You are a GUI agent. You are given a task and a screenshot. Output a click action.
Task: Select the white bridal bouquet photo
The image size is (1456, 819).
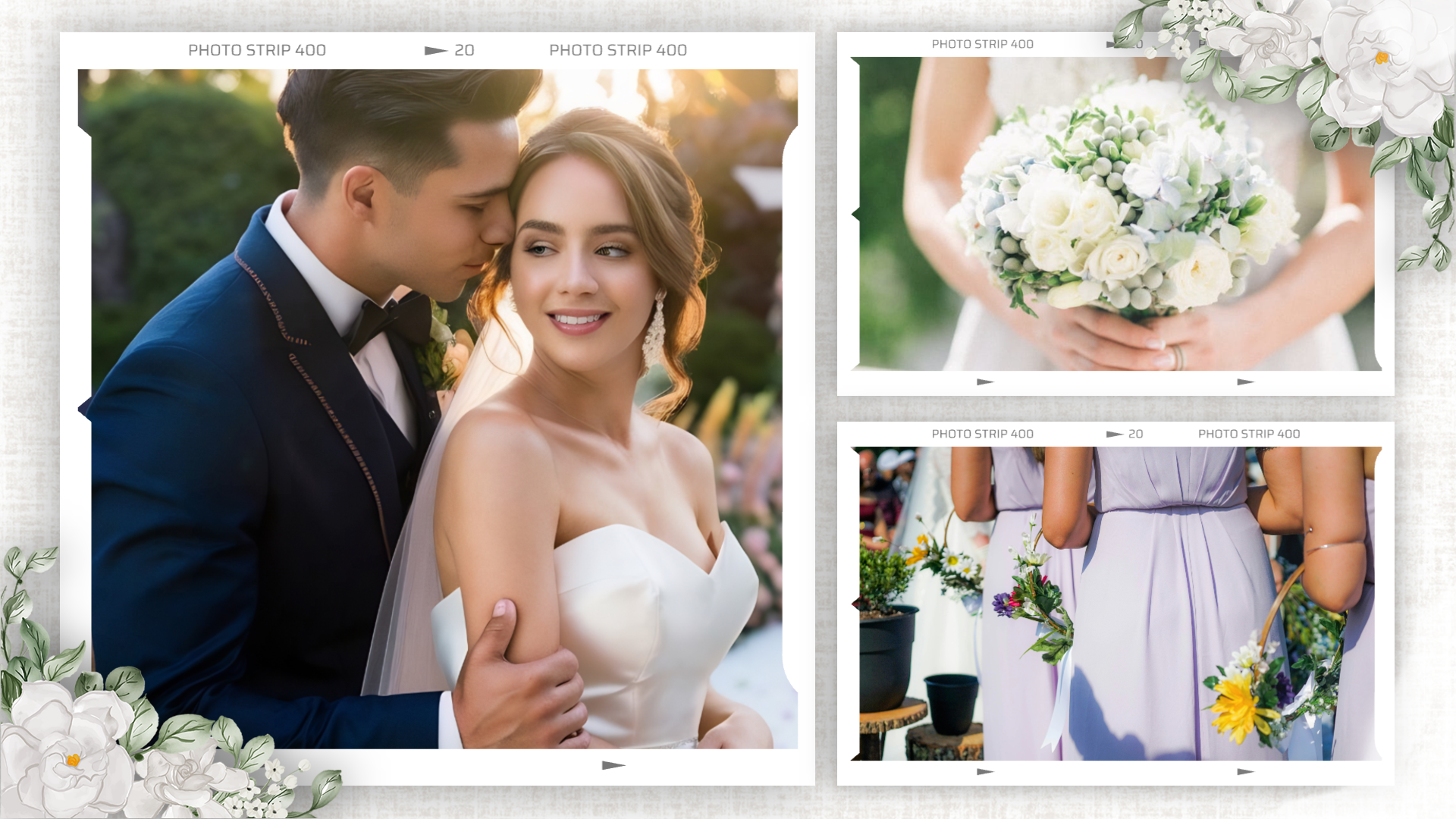click(x=1115, y=216)
